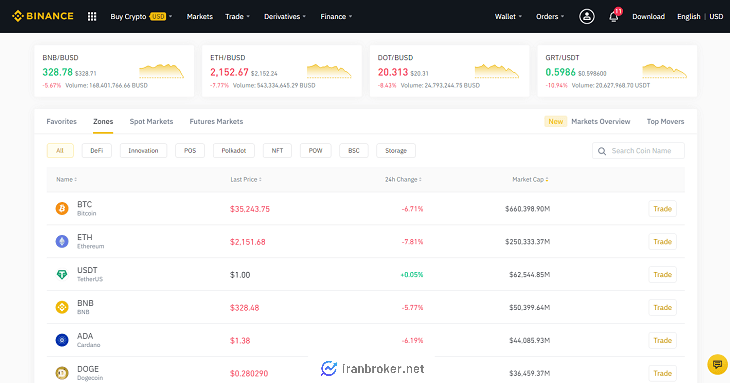Open the BNB/BUSD ticker card
The height and width of the screenshot is (383, 730).
(114, 71)
